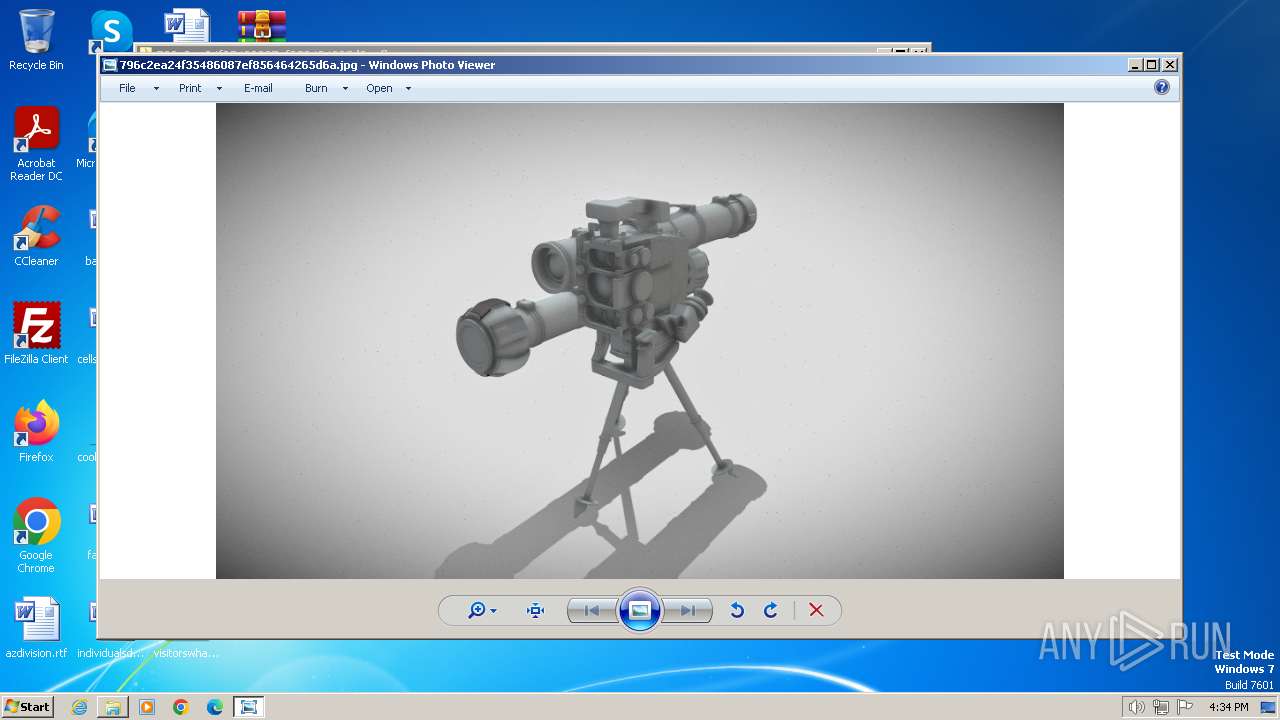Expand the Open dropdown arrow
1280x720 pixels.
tap(408, 89)
